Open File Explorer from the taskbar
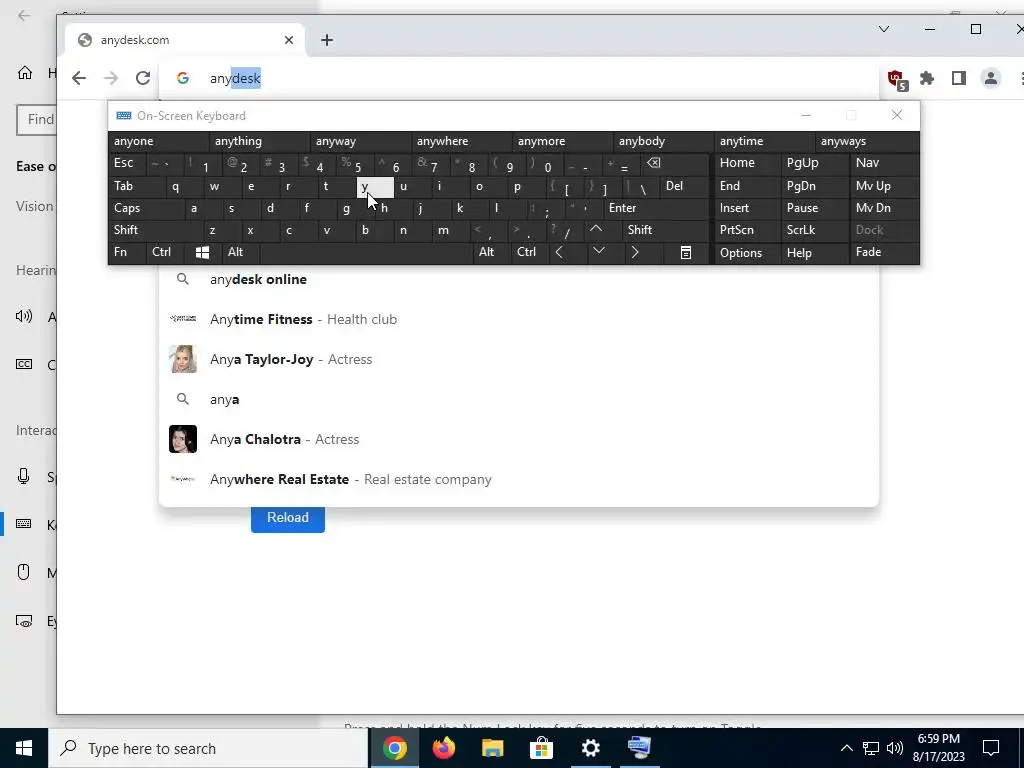 point(492,748)
